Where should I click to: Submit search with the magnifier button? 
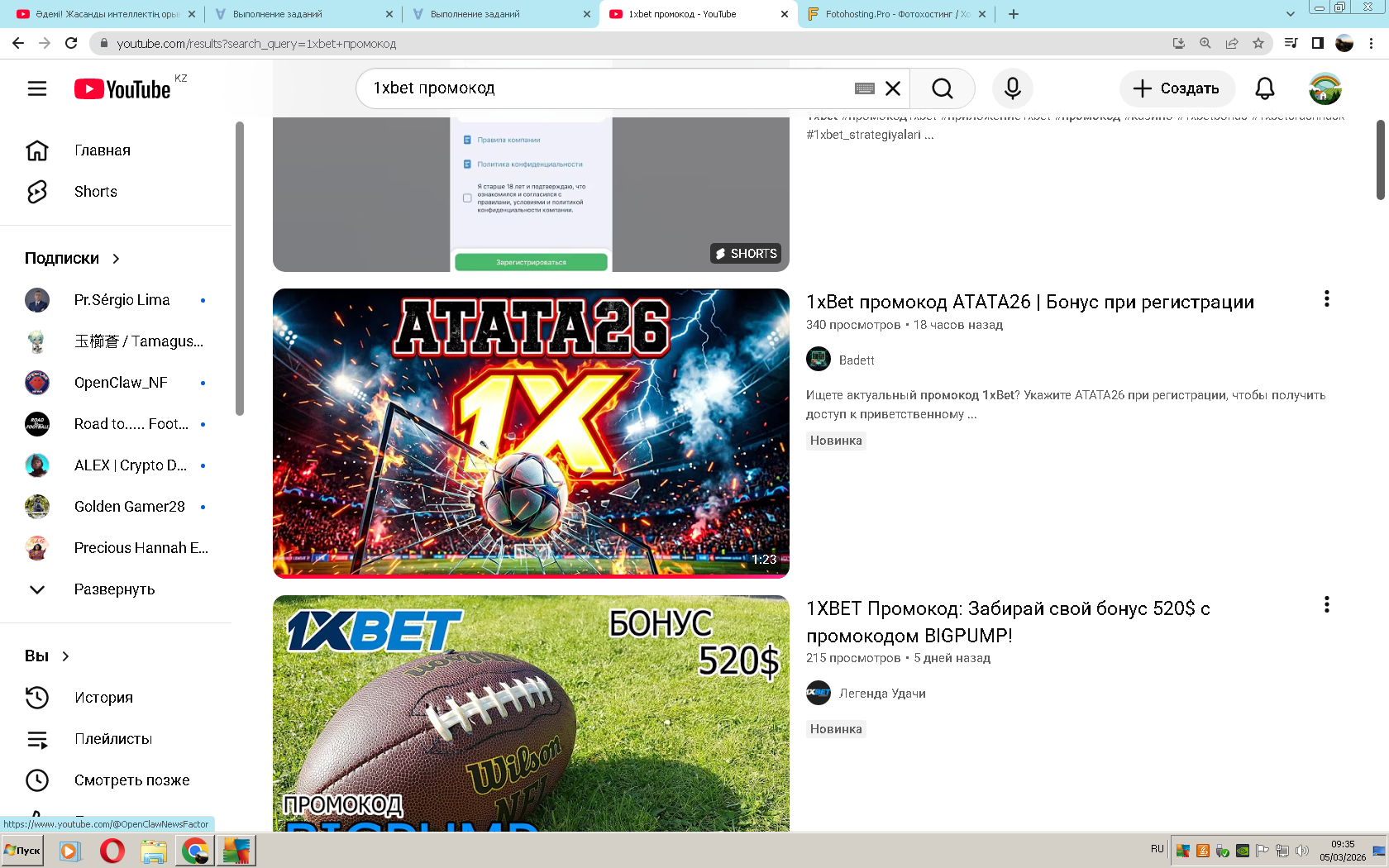coord(943,88)
